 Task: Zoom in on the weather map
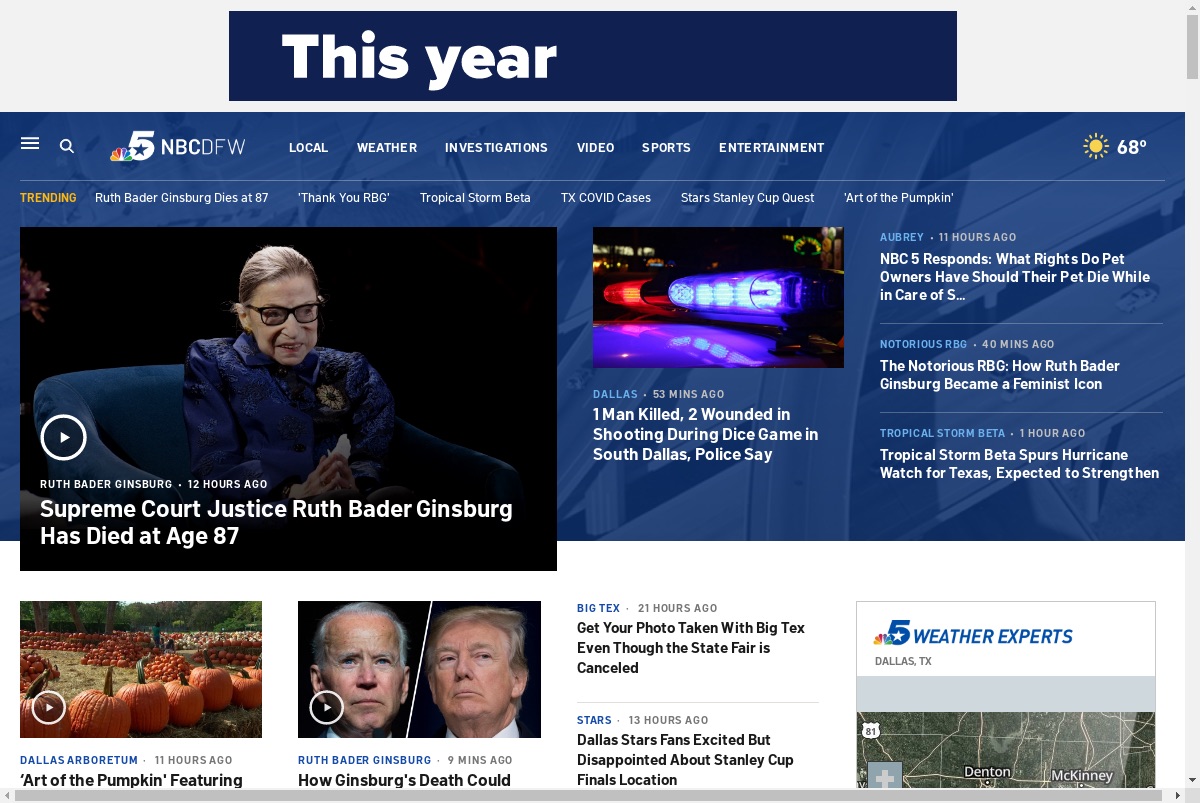(885, 777)
